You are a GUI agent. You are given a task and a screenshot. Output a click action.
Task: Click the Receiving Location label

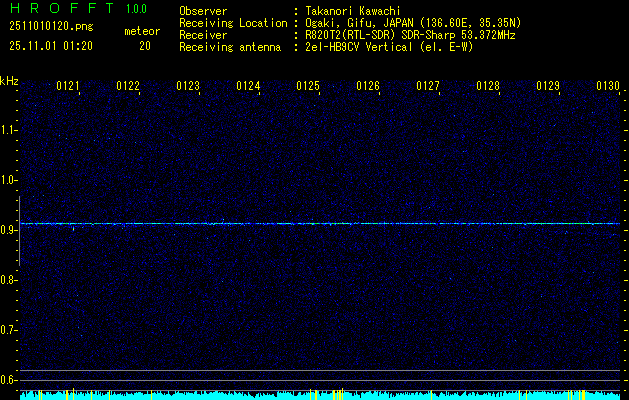[233, 23]
